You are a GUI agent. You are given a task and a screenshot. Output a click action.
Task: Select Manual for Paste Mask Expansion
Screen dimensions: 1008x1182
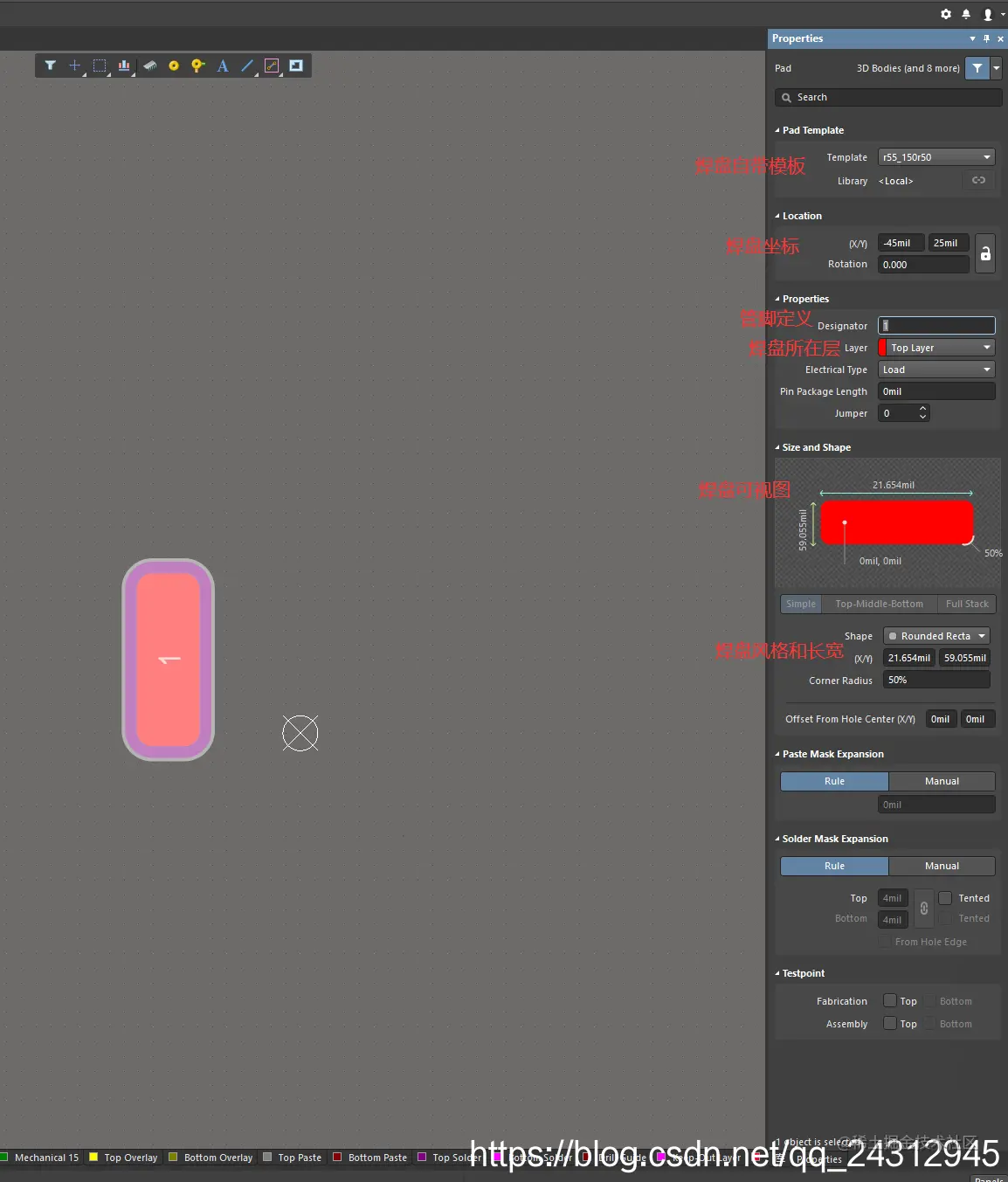(x=942, y=781)
